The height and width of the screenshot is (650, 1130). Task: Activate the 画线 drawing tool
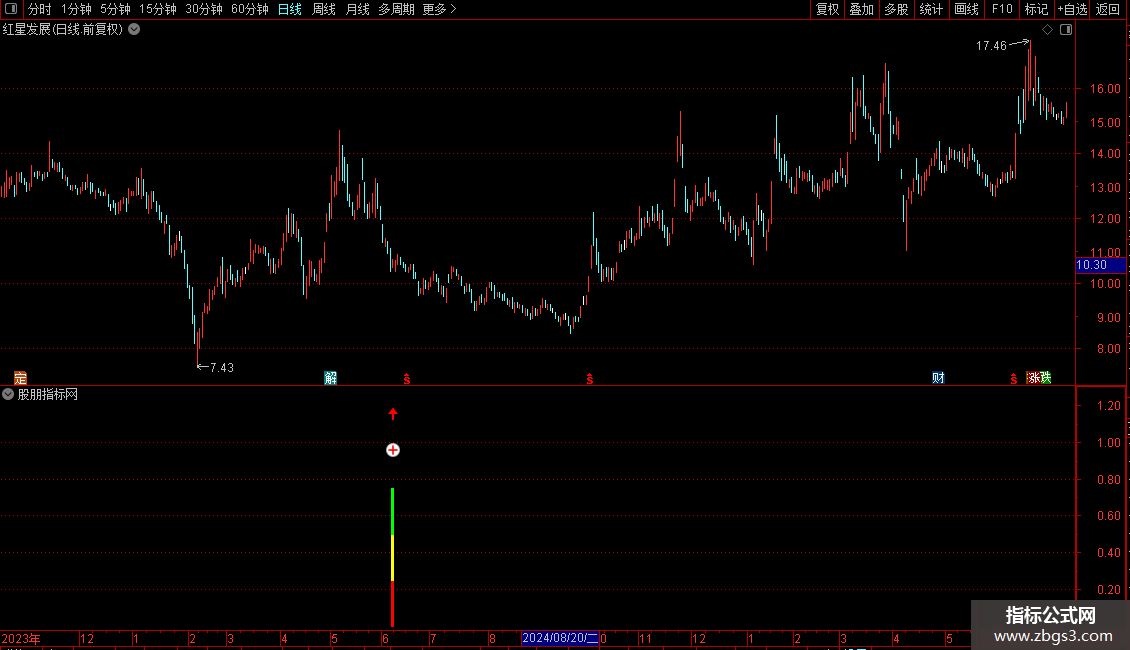(966, 9)
